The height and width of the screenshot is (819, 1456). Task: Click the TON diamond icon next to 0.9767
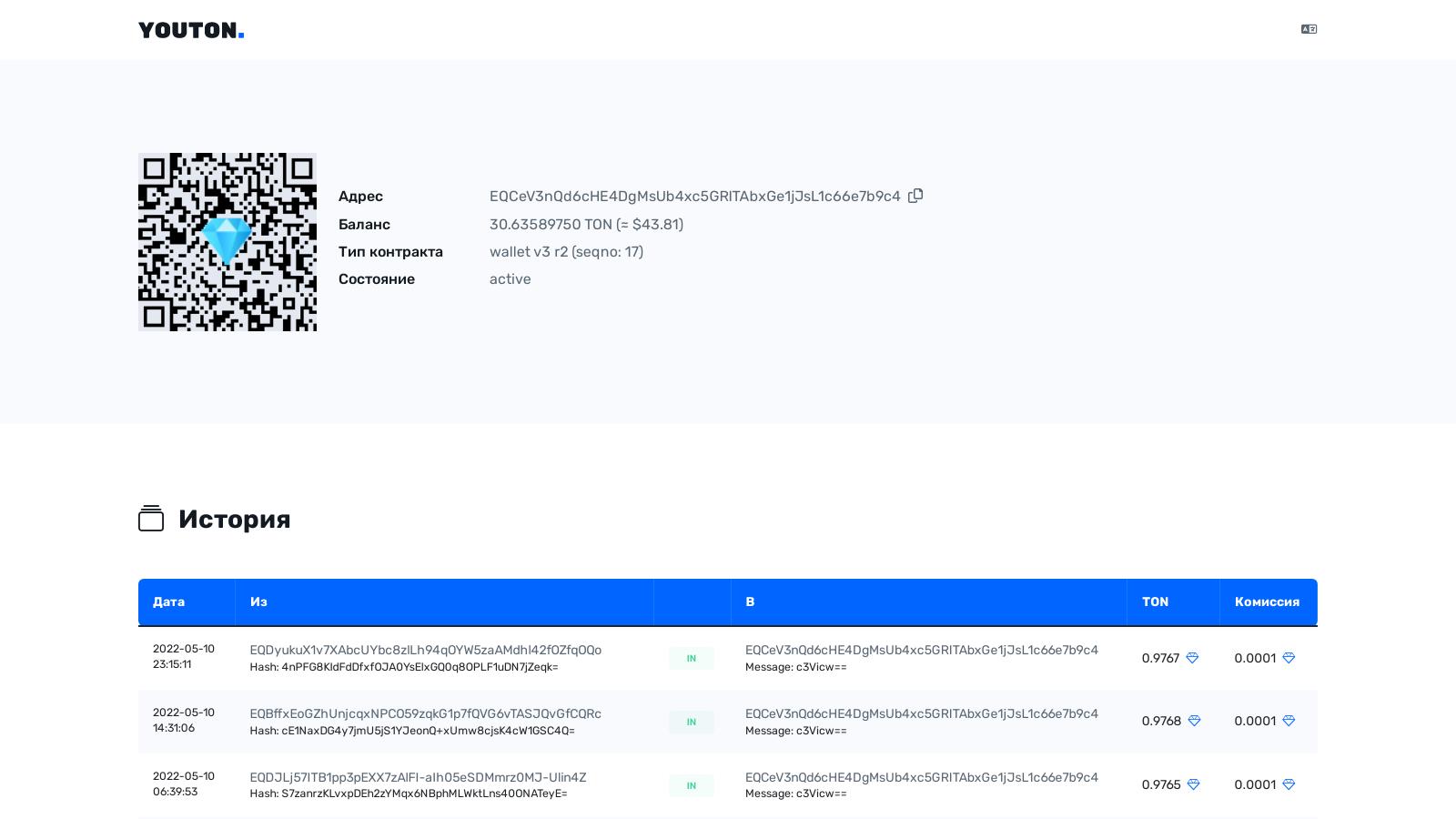(1192, 658)
